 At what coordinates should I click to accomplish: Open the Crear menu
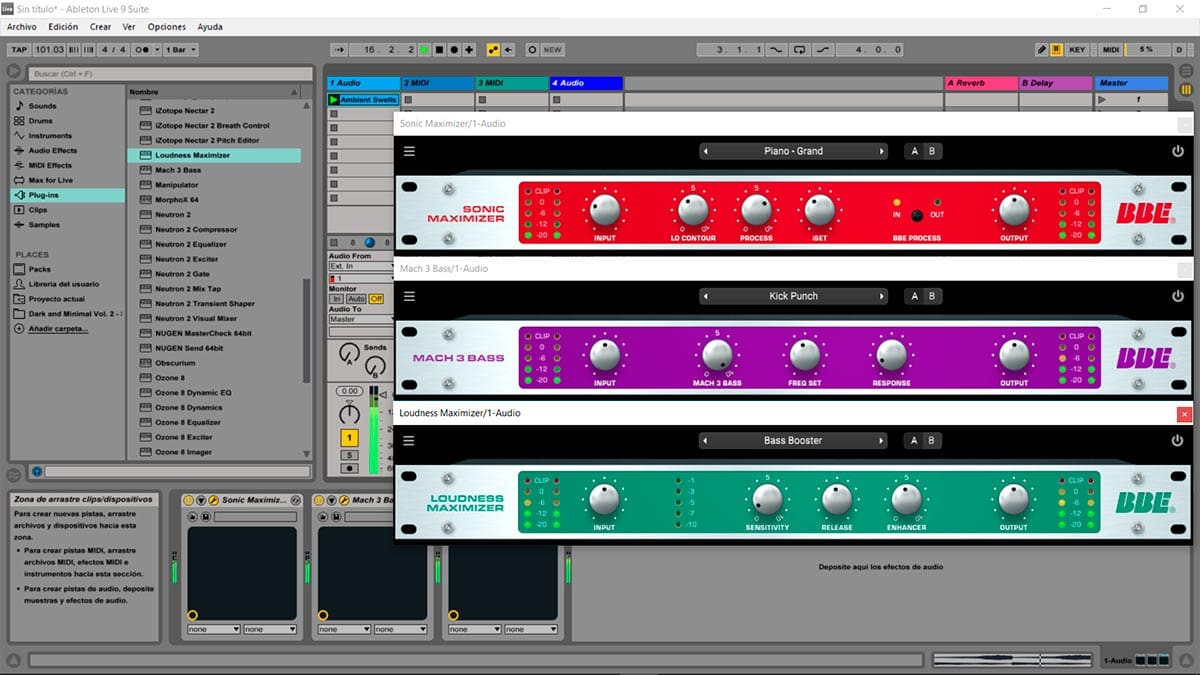100,27
